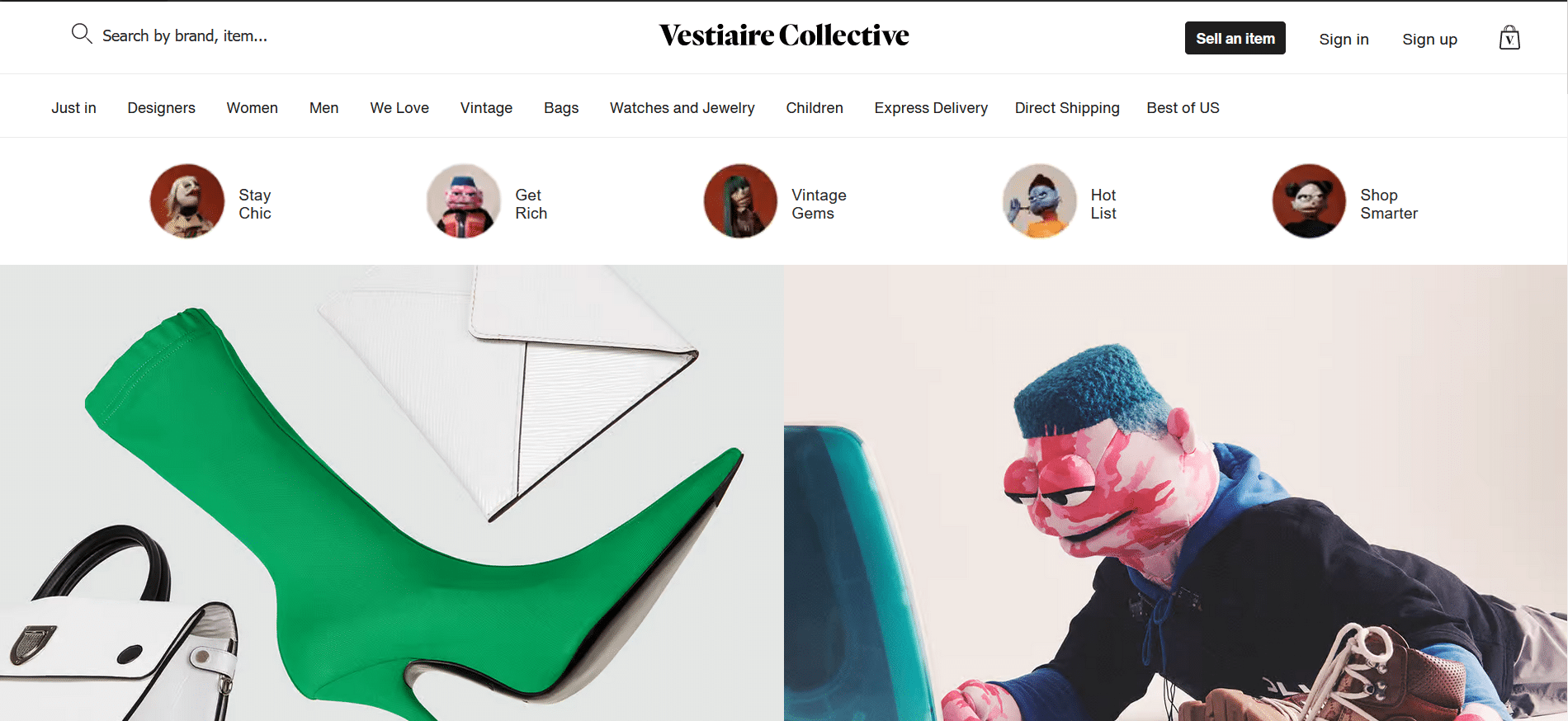Click the Sell an item button
The image size is (1568, 721).
(1235, 38)
